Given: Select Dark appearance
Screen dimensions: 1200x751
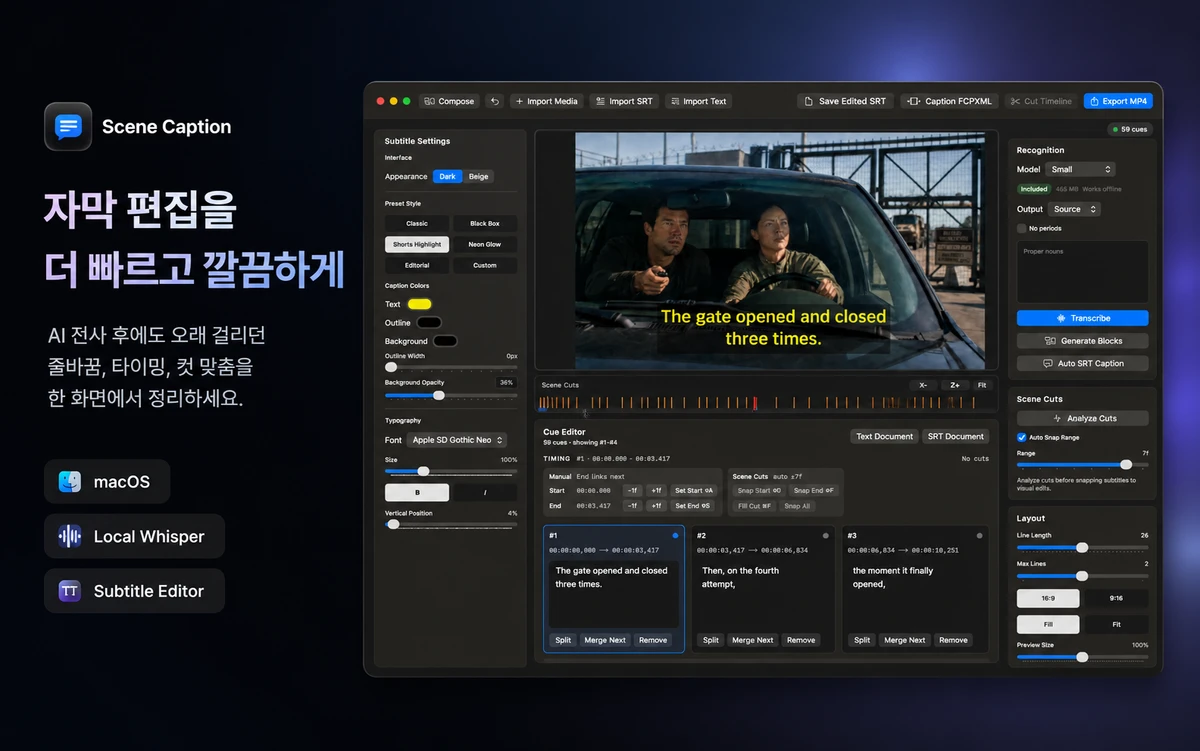Looking at the screenshot, I should pos(447,176).
